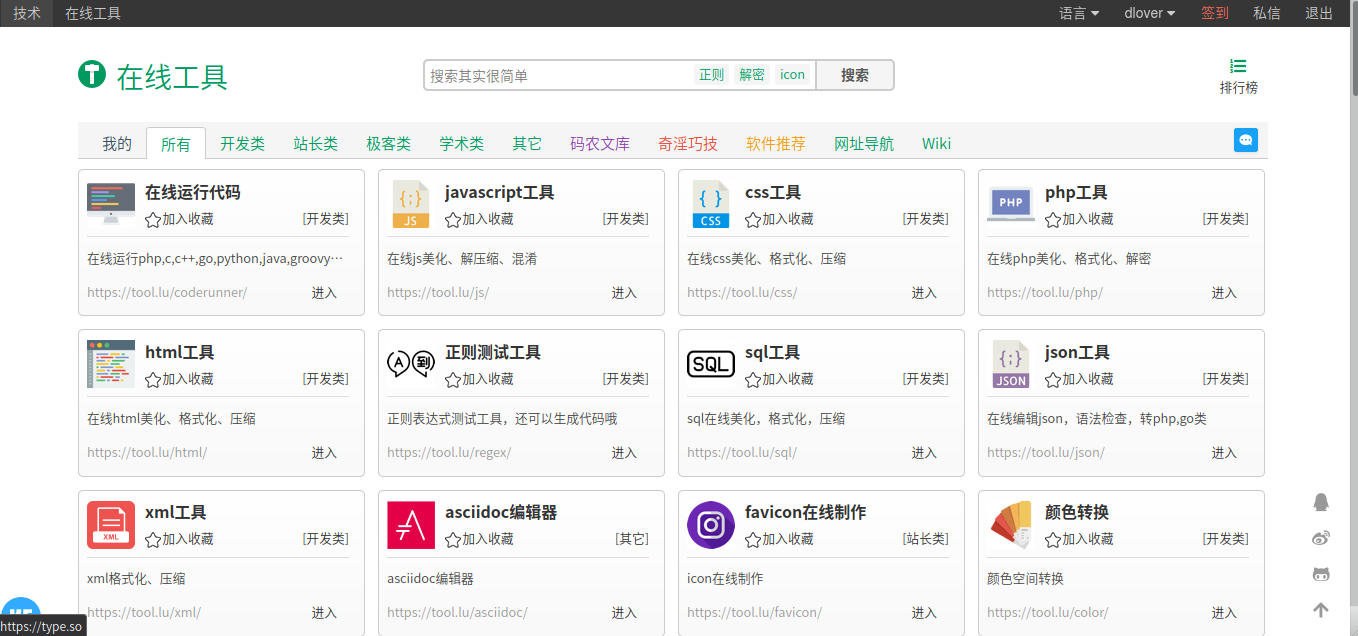Viewport: 1358px width, 636px height.
Task: Switch to the 极客类 tab
Action: (x=389, y=144)
